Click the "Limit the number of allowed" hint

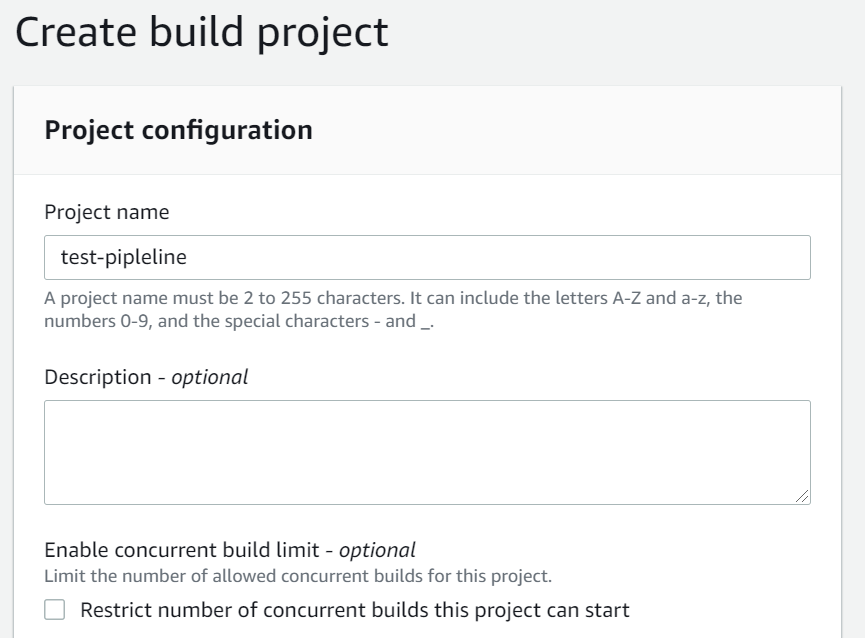tap(298, 575)
